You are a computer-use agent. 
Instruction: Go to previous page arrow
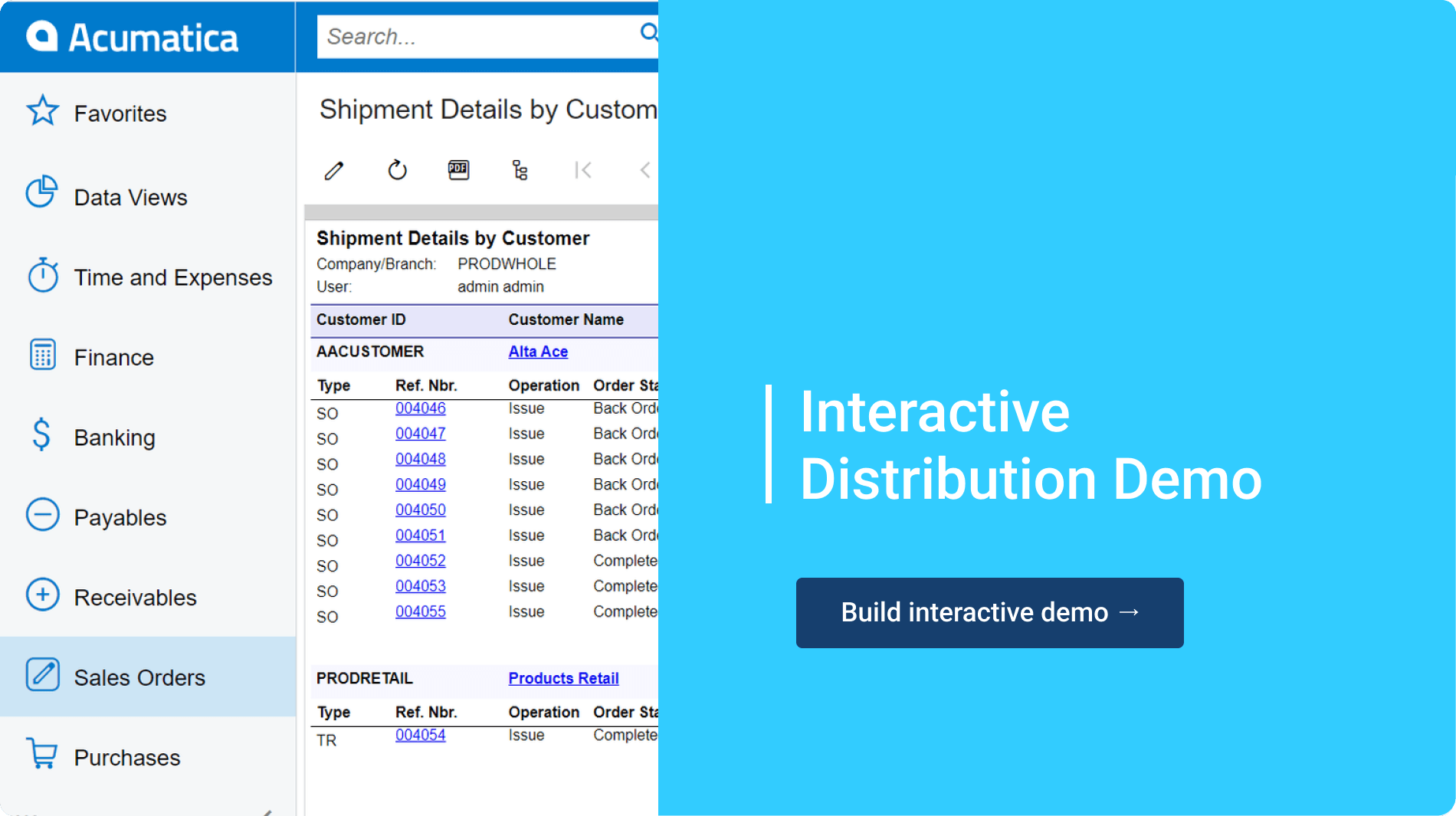pos(645,170)
